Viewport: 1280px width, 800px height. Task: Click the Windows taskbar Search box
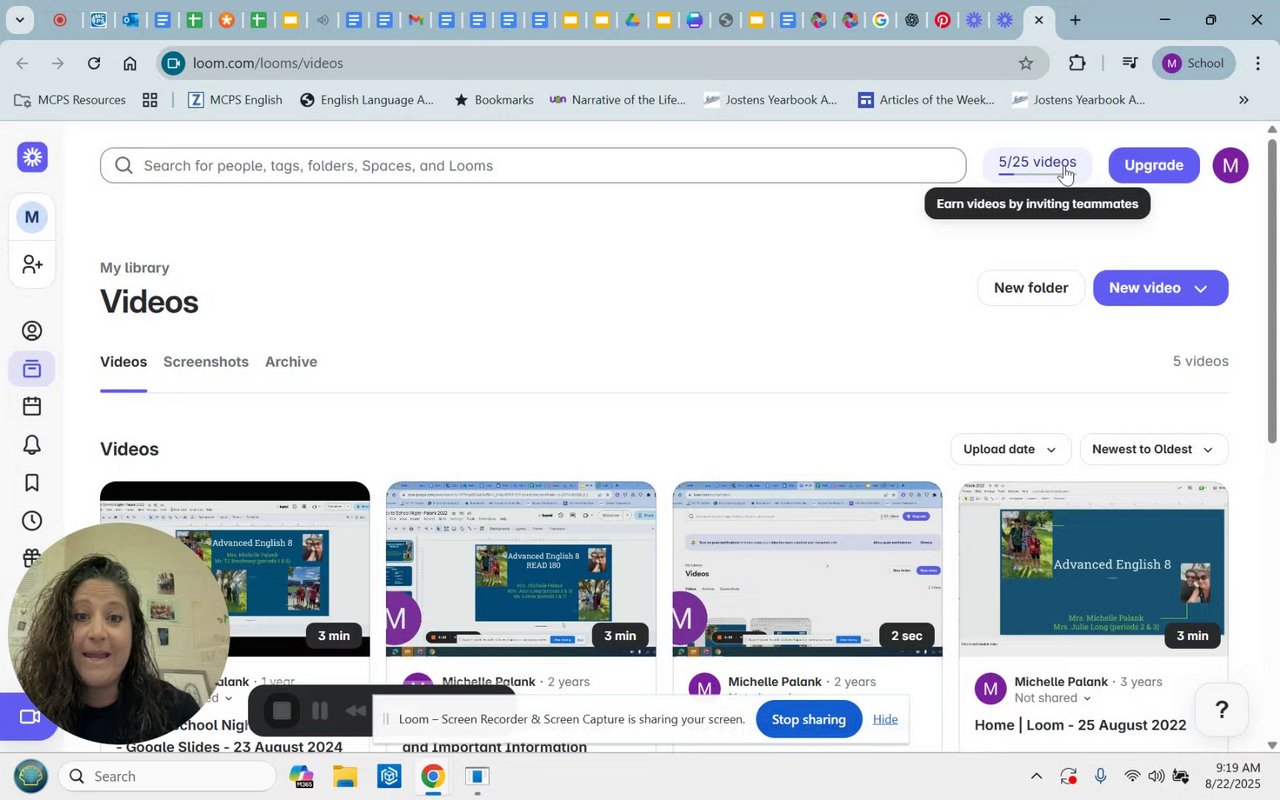167,776
